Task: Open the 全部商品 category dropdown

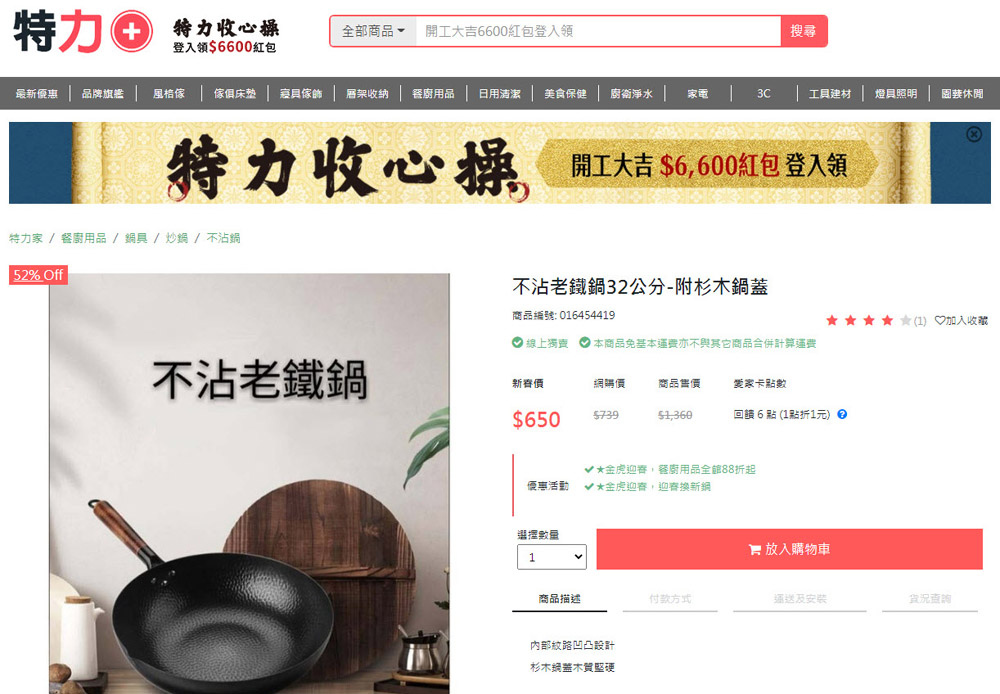Action: tap(373, 31)
